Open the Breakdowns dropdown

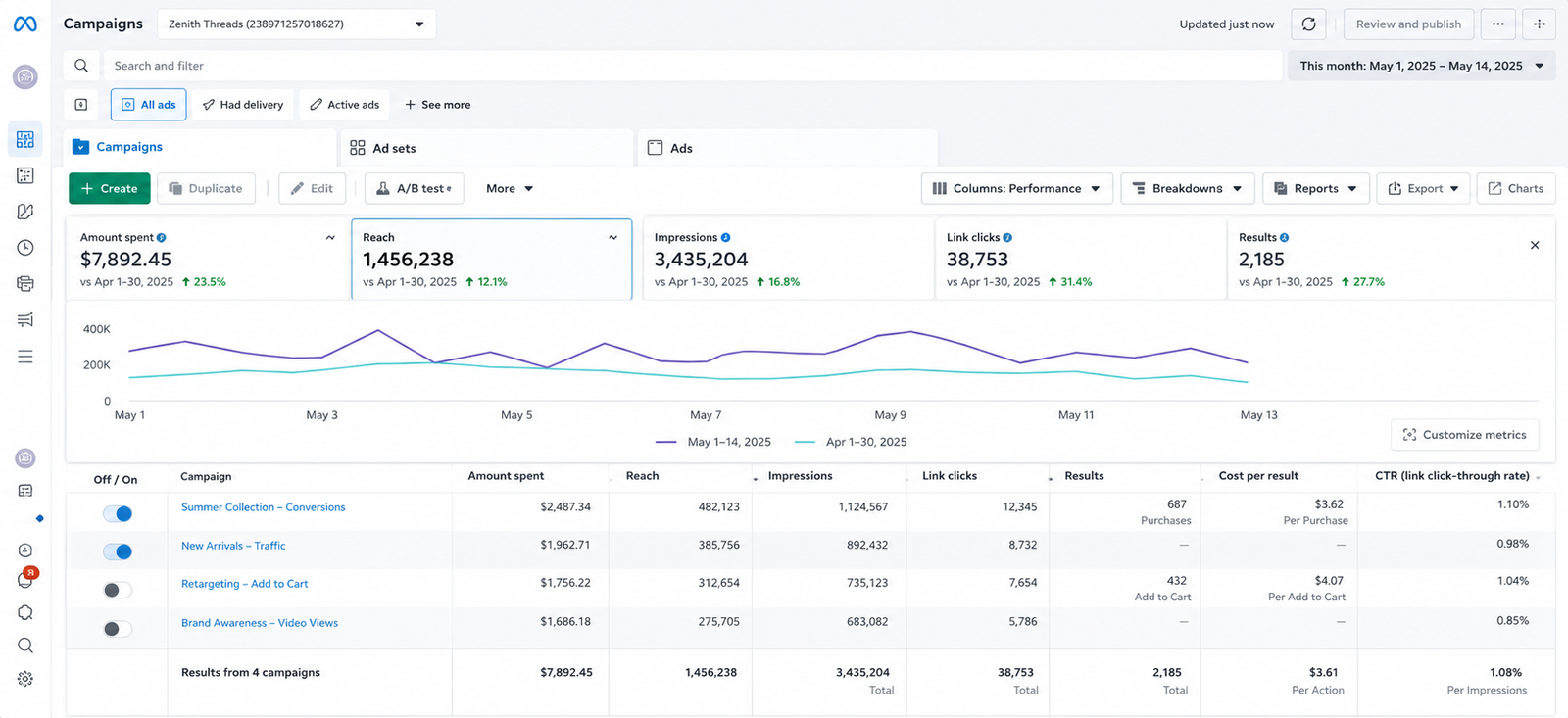[x=1187, y=189]
